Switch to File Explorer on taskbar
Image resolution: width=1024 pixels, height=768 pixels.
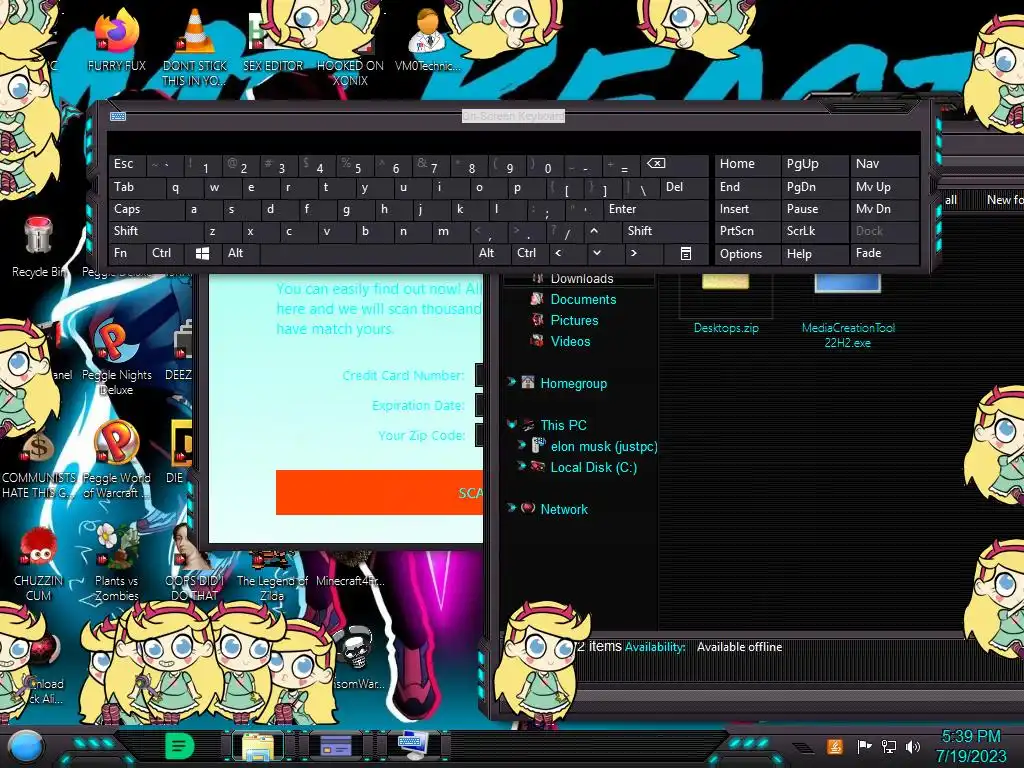[x=258, y=746]
